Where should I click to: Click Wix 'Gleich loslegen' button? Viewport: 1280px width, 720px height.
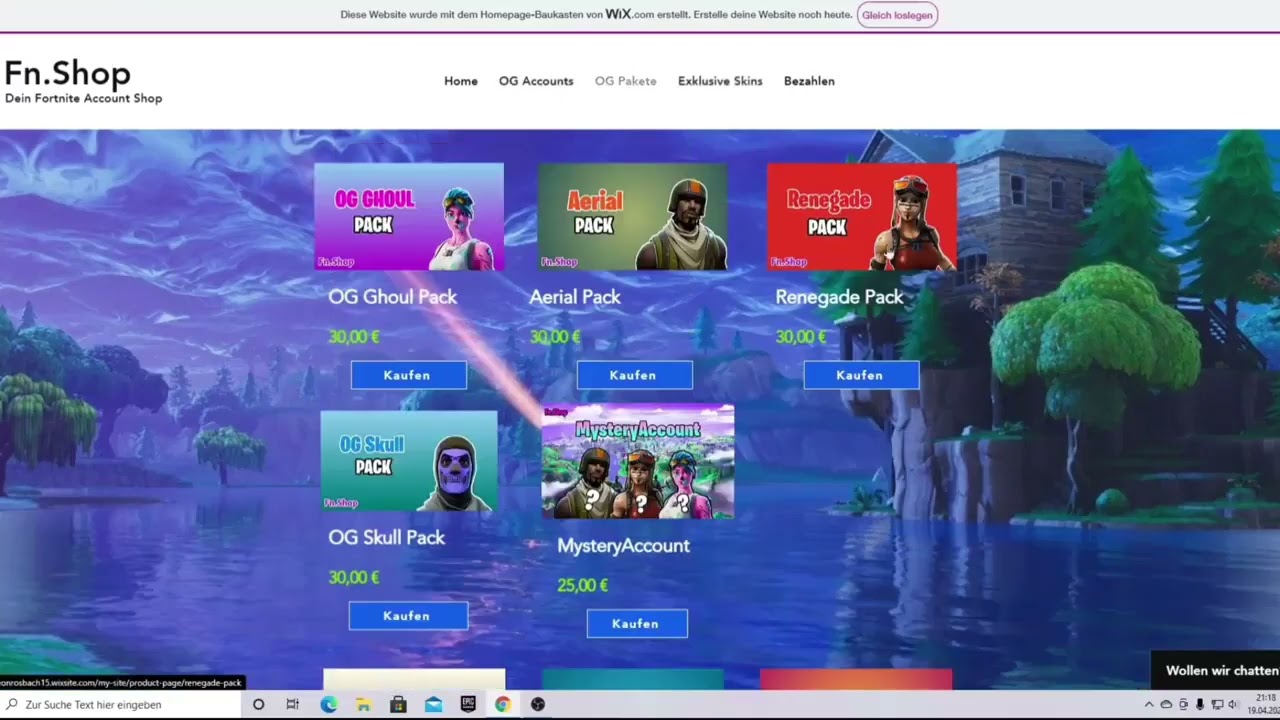(x=897, y=15)
